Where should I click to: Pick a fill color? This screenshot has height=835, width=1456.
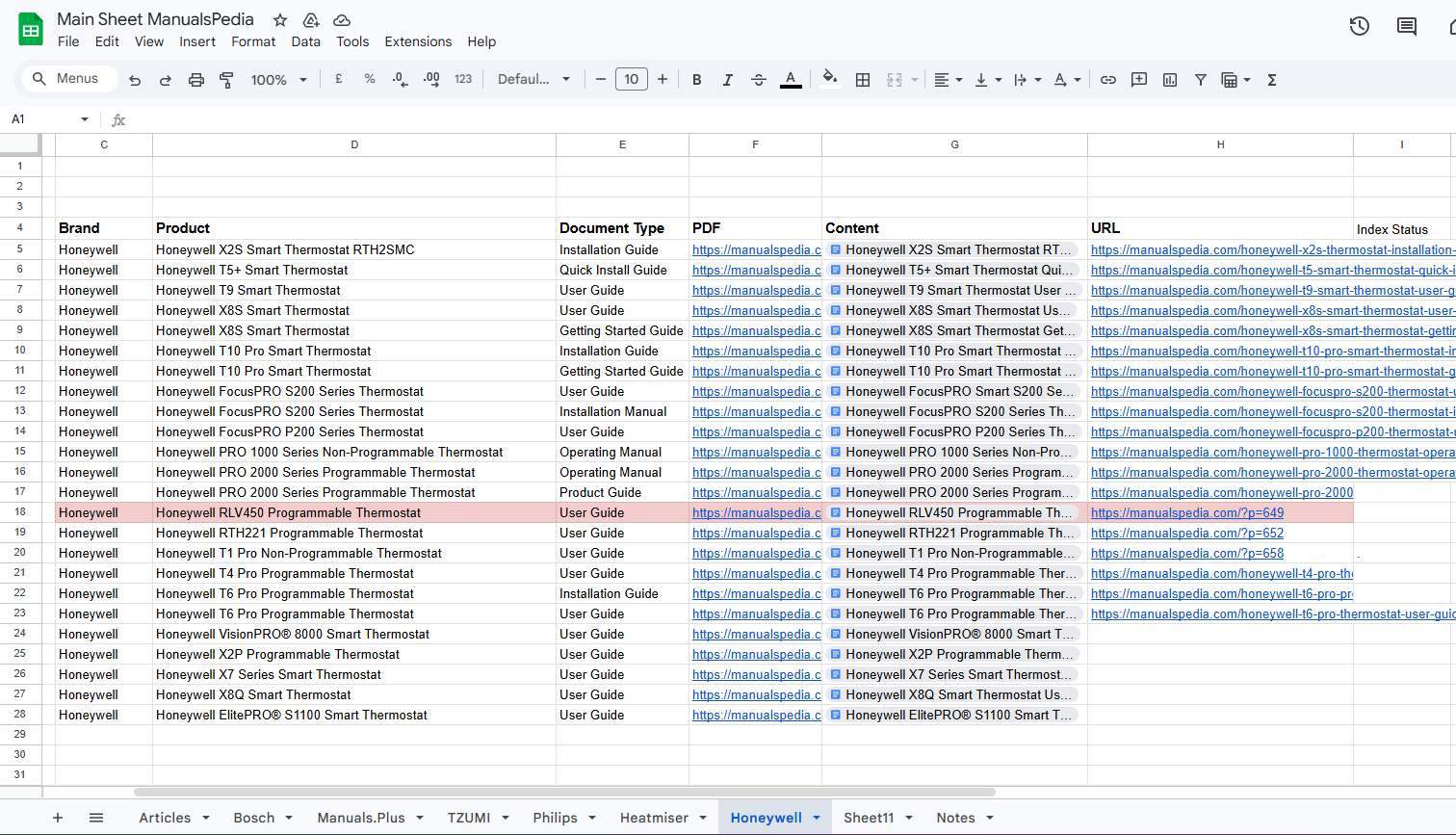tap(830, 80)
